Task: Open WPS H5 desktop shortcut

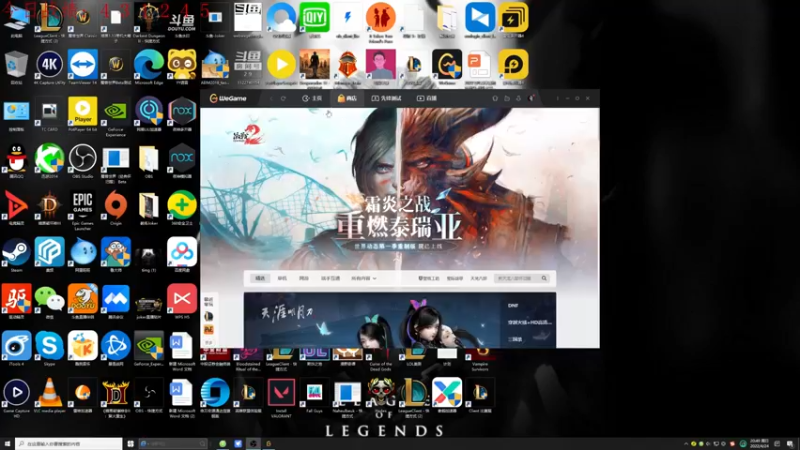Action: pyautogui.click(x=182, y=302)
